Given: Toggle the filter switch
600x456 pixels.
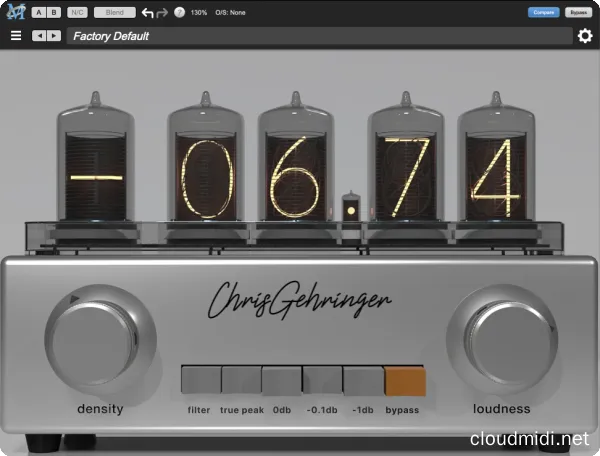Looking at the screenshot, I should [200, 381].
